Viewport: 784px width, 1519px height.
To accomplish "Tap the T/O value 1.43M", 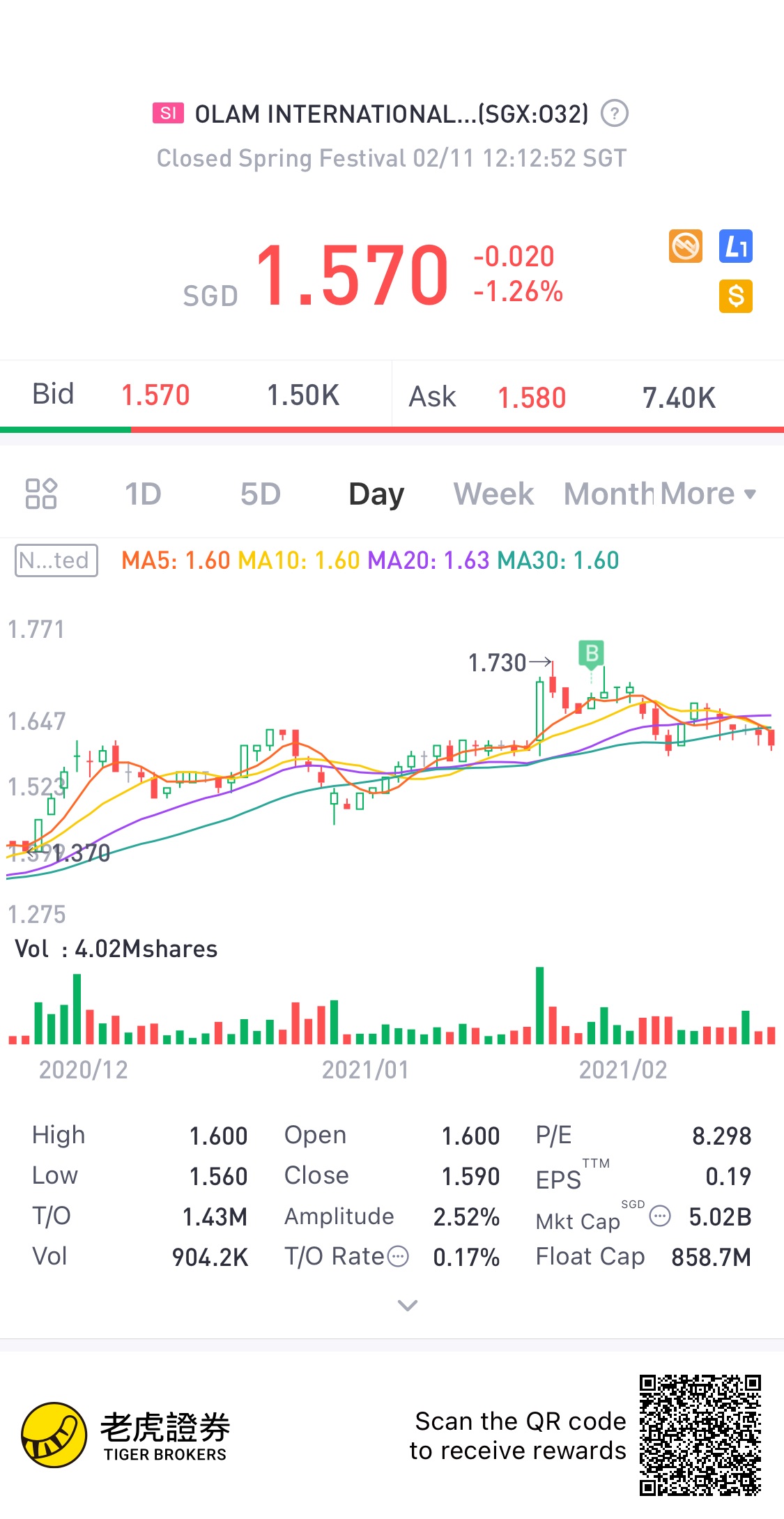I will tap(215, 1217).
